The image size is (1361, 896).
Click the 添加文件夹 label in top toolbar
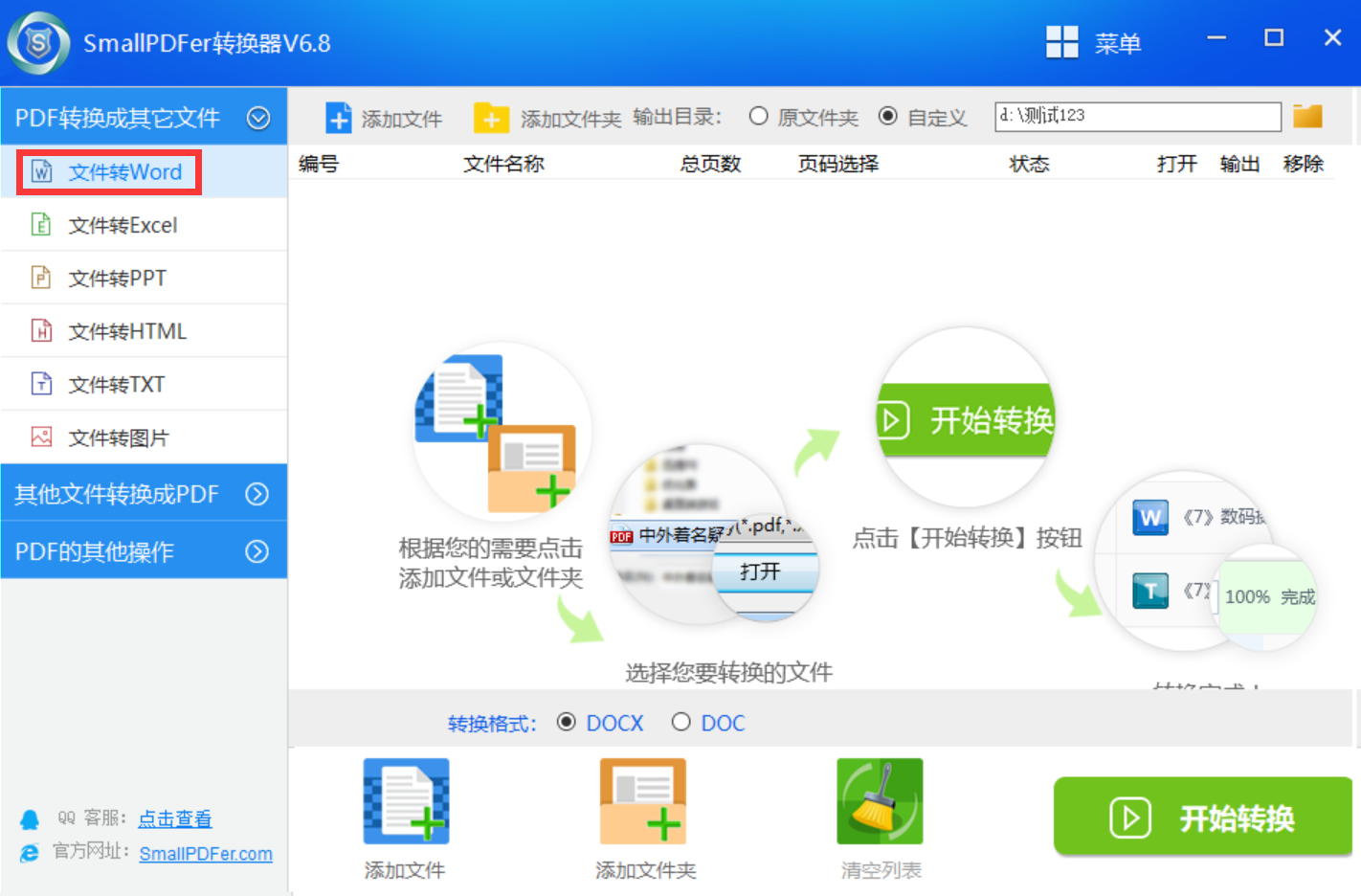click(x=571, y=120)
